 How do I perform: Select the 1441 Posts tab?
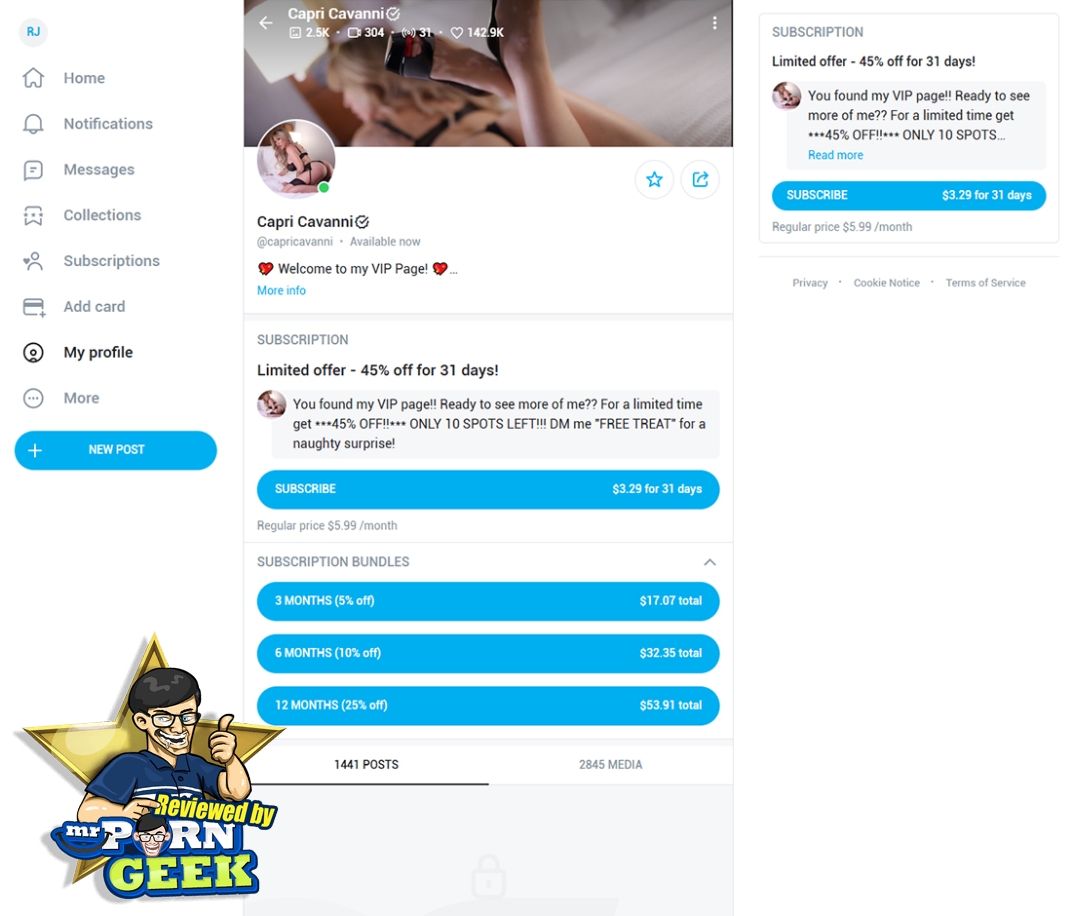pos(366,764)
